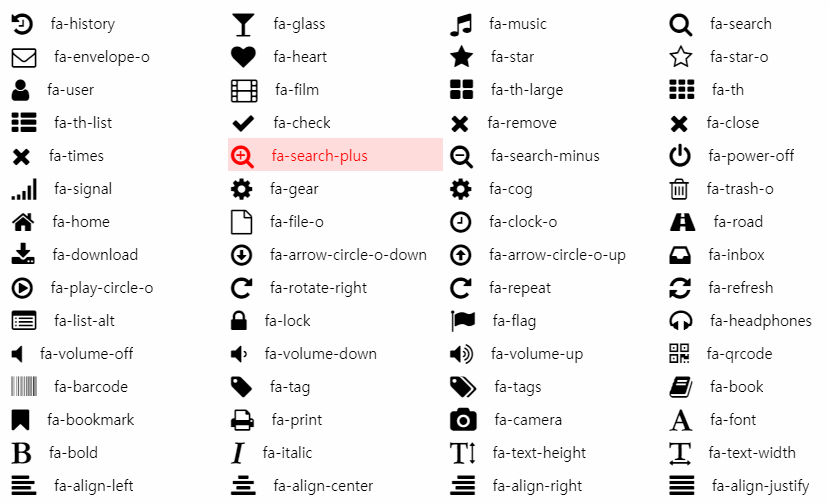The image size is (829, 503).
Task: Pick the fa-music note icon
Action: (x=461, y=24)
